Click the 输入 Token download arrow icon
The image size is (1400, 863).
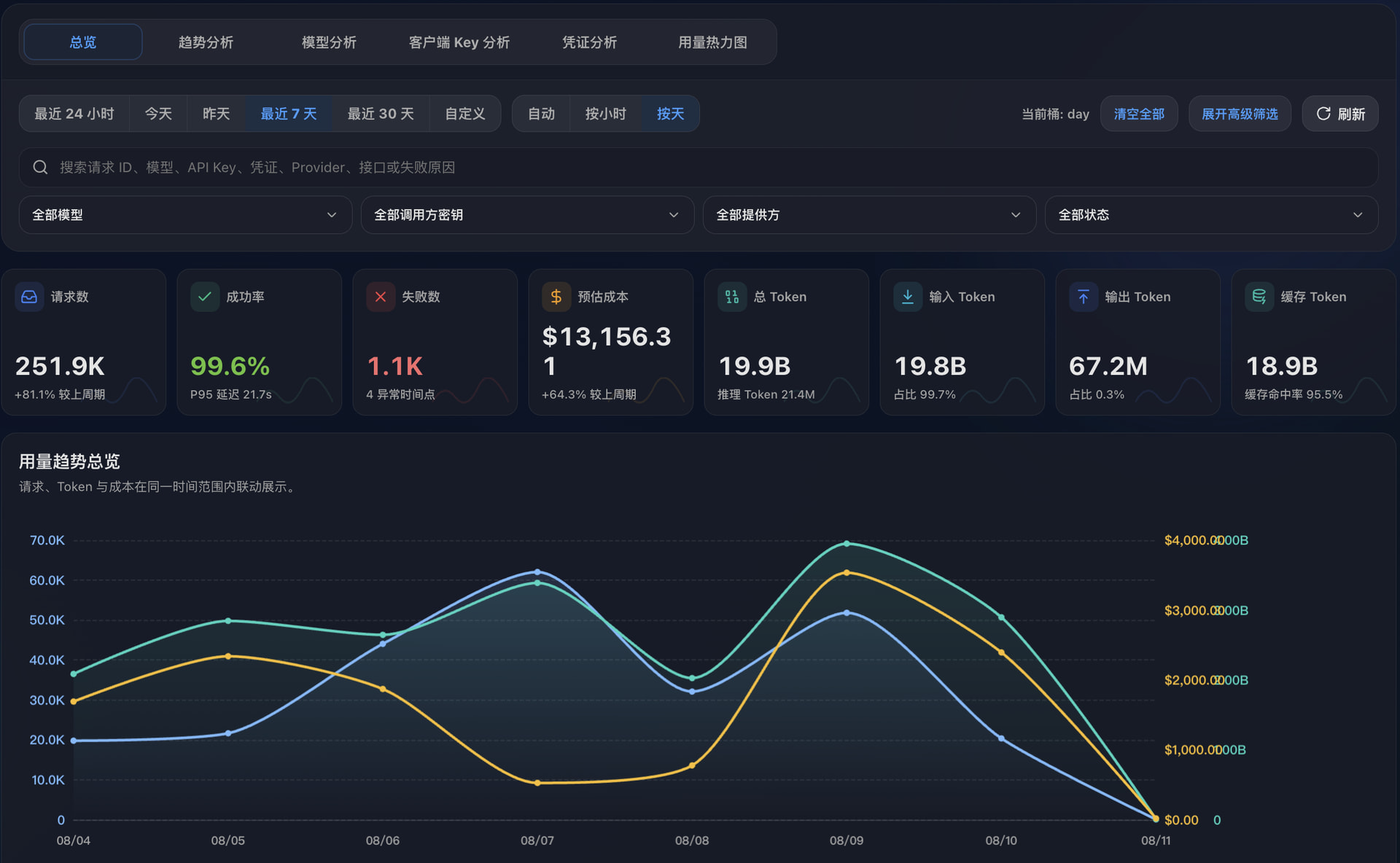click(908, 297)
